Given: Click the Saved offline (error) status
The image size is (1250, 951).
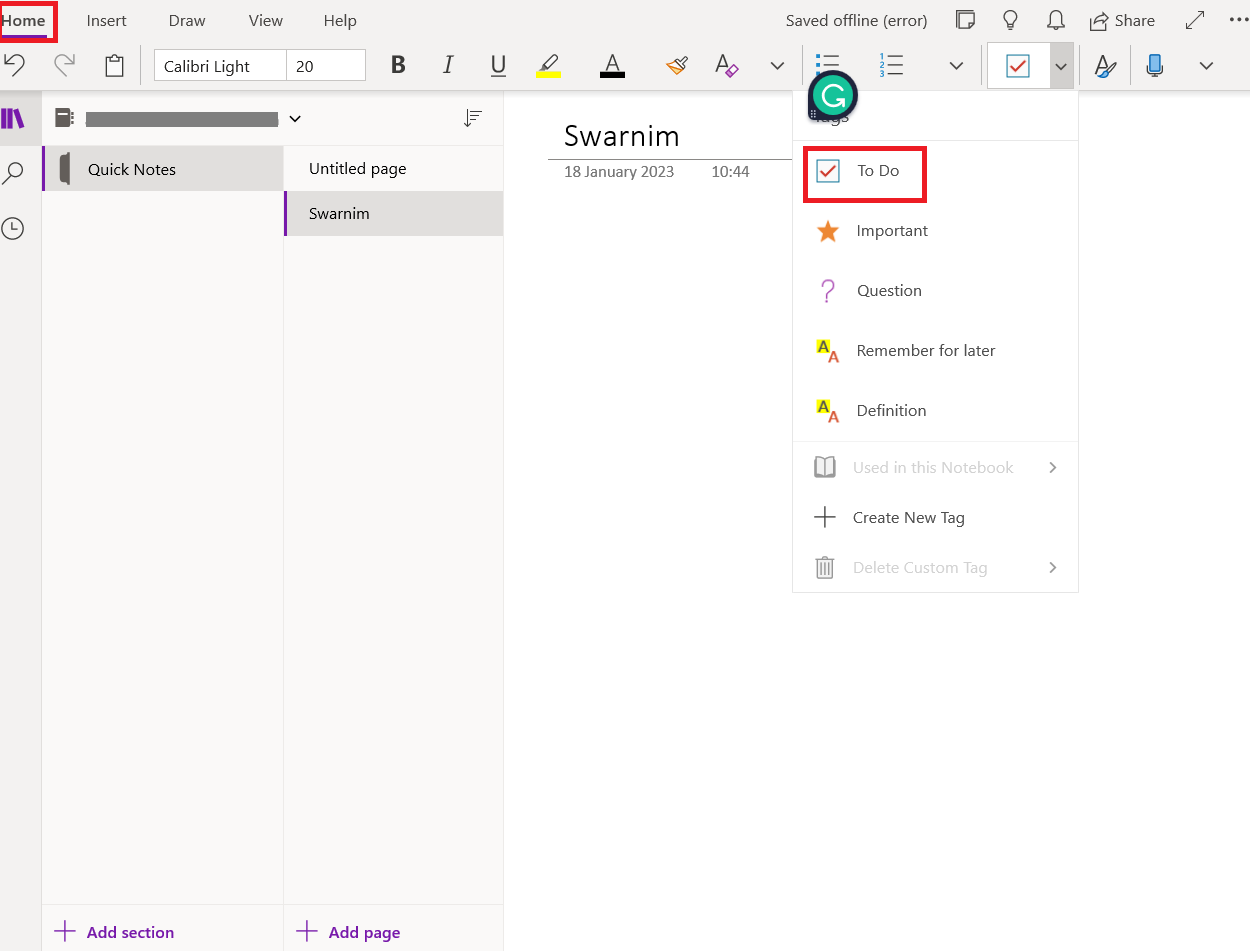Looking at the screenshot, I should coord(856,20).
